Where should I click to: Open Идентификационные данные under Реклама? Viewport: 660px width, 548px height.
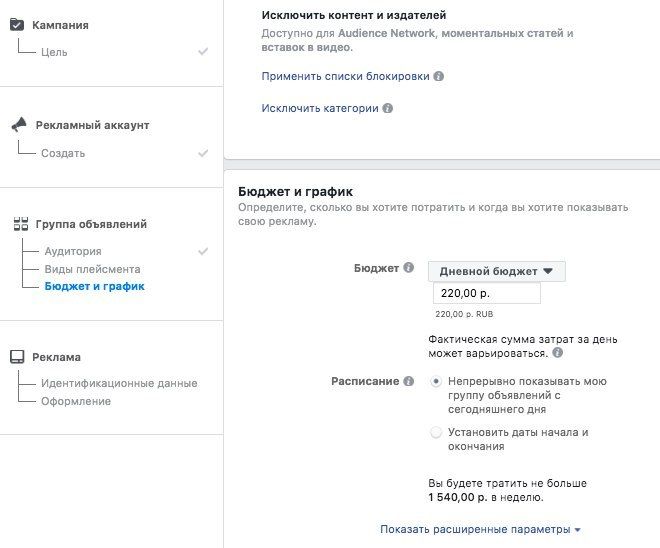tap(119, 383)
